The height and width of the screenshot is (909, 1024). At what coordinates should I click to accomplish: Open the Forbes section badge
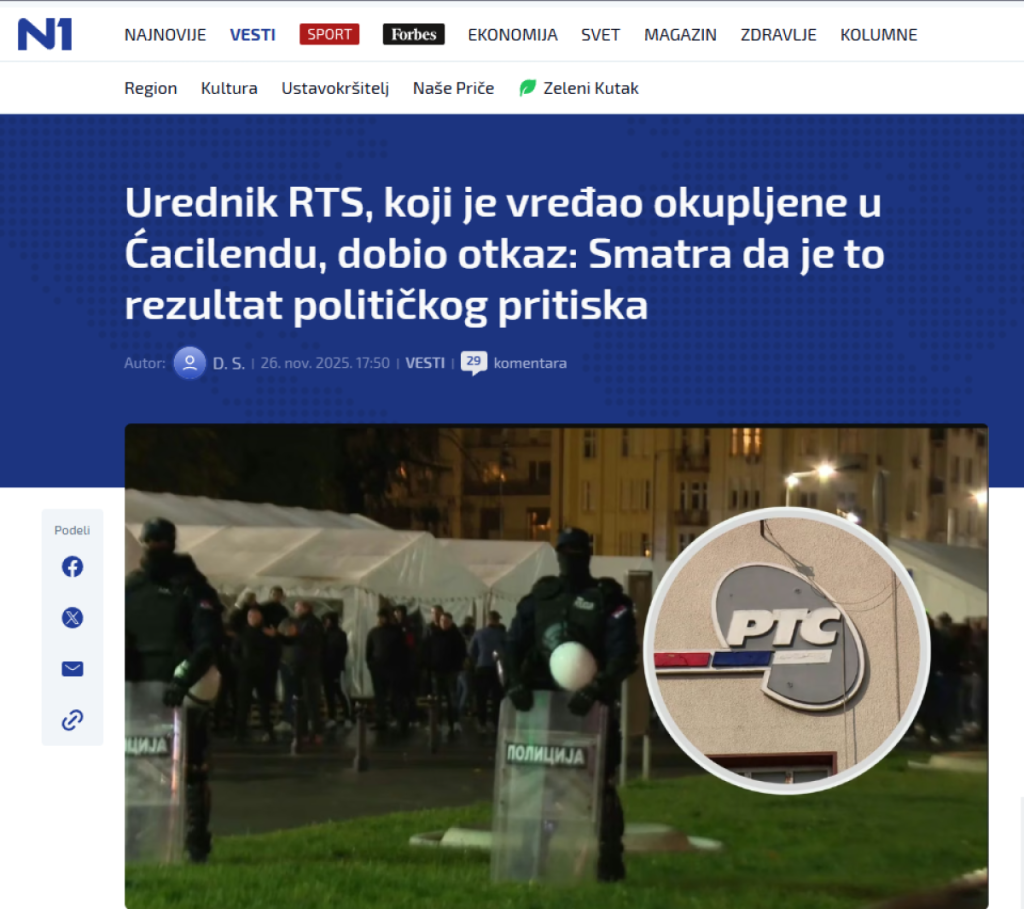(413, 34)
